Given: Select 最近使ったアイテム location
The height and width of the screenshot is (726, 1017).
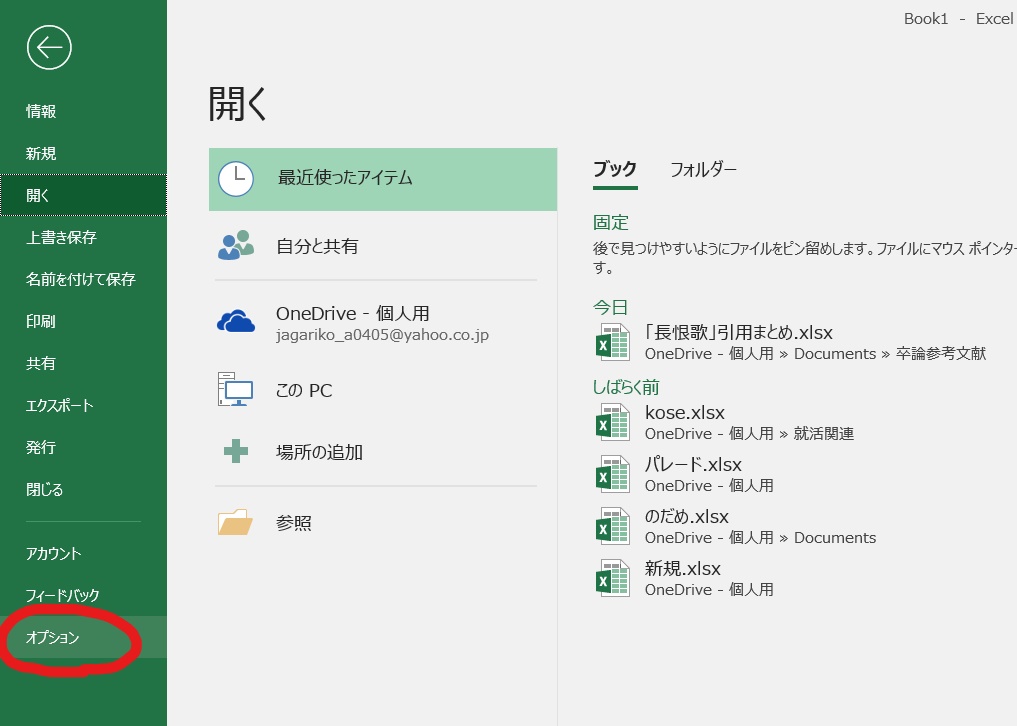Looking at the screenshot, I should [383, 179].
